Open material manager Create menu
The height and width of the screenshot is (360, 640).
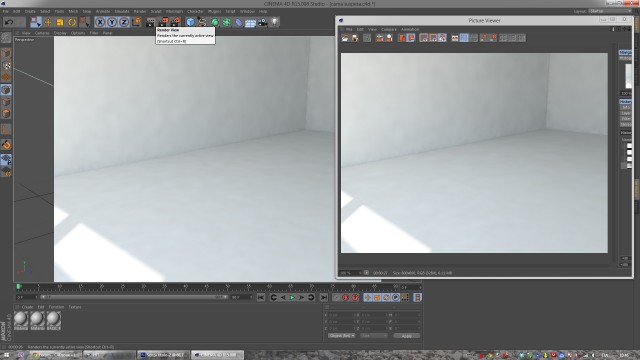pyautogui.click(x=27, y=307)
